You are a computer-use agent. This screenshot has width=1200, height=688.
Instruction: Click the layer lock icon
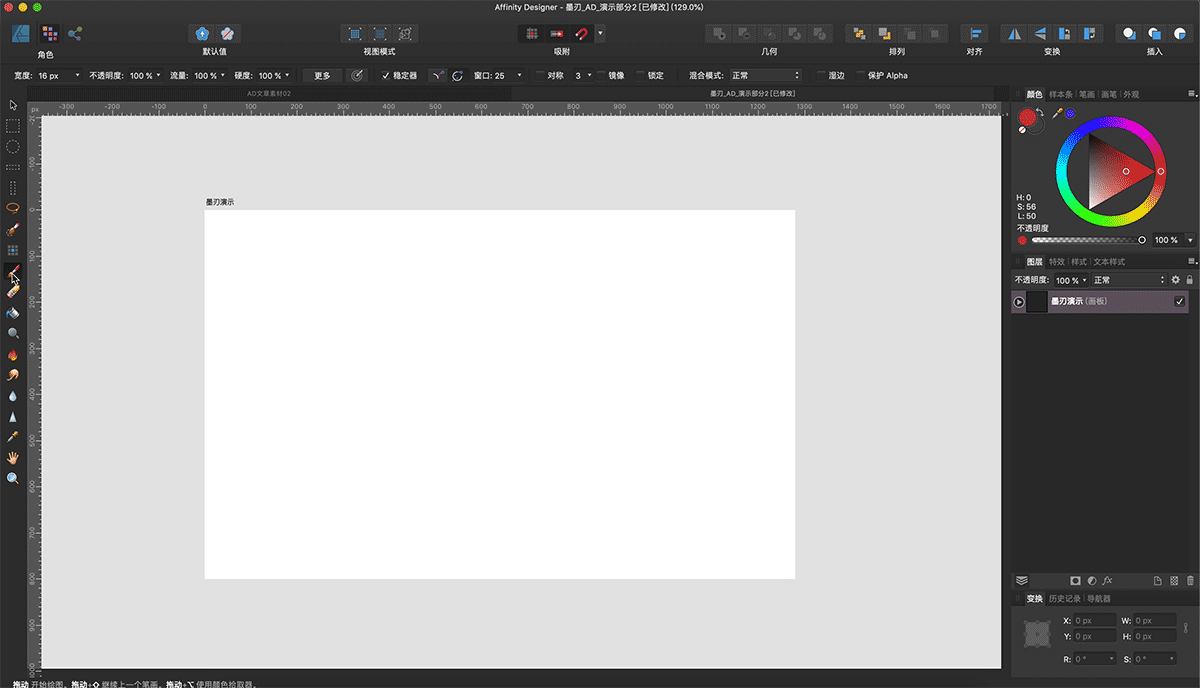point(1189,280)
